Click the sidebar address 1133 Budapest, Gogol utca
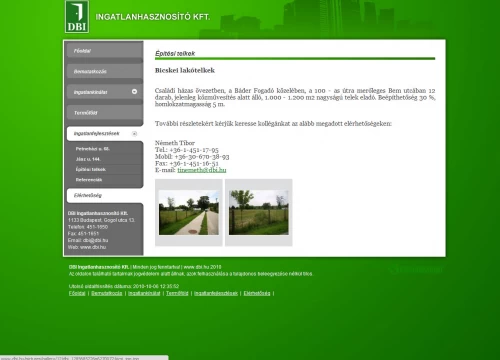The width and height of the screenshot is (500, 360). click(x=101, y=220)
